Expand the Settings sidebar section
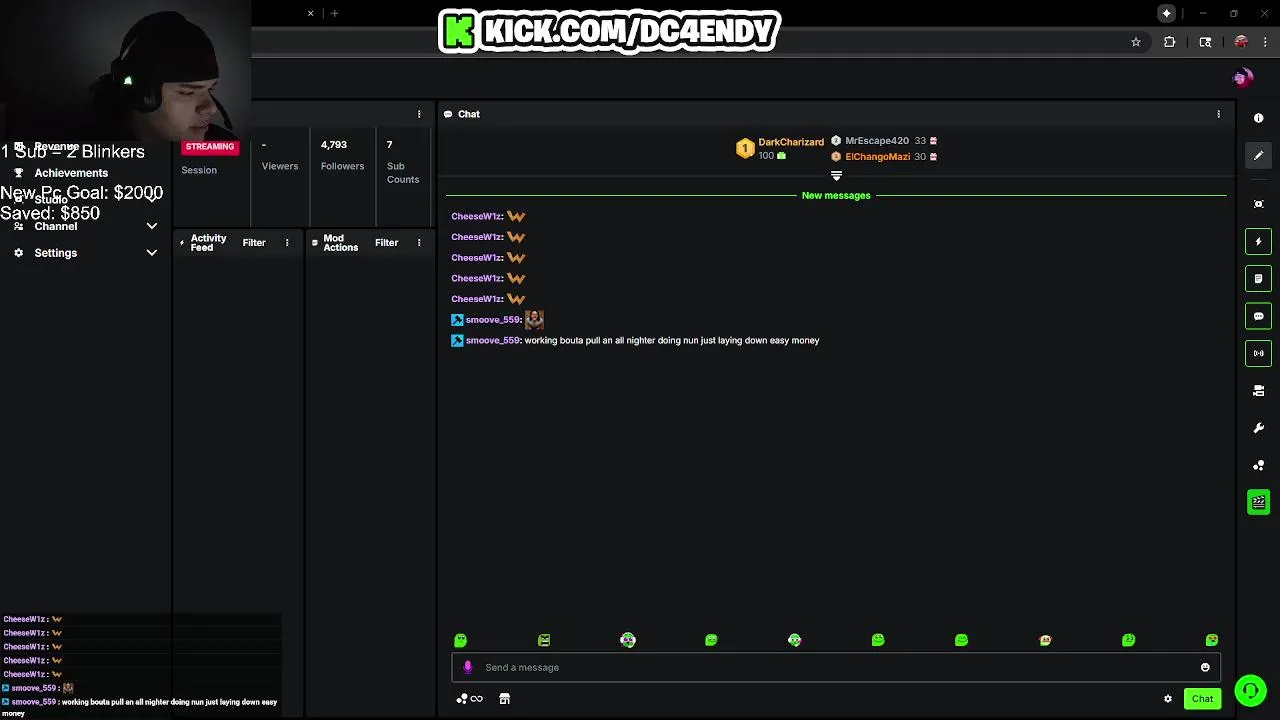This screenshot has height=720, width=1280. point(152,253)
